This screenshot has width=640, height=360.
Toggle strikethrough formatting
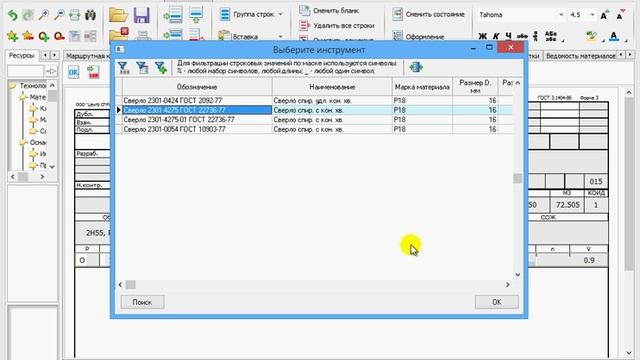522,36
